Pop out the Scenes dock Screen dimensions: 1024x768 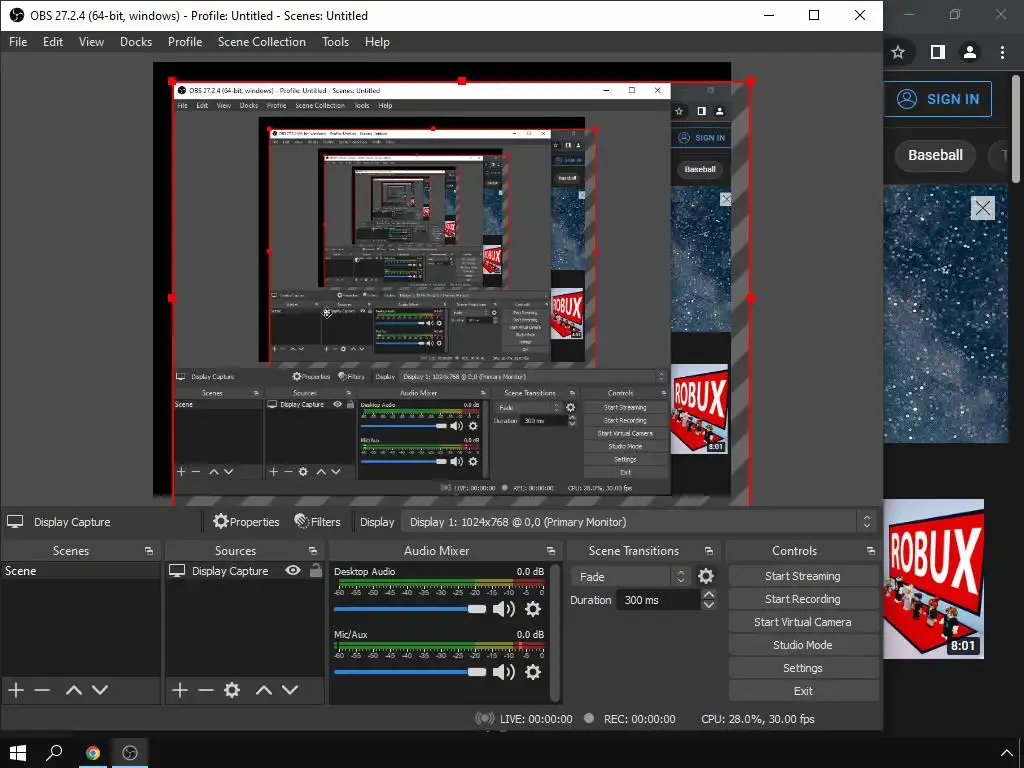coord(149,551)
